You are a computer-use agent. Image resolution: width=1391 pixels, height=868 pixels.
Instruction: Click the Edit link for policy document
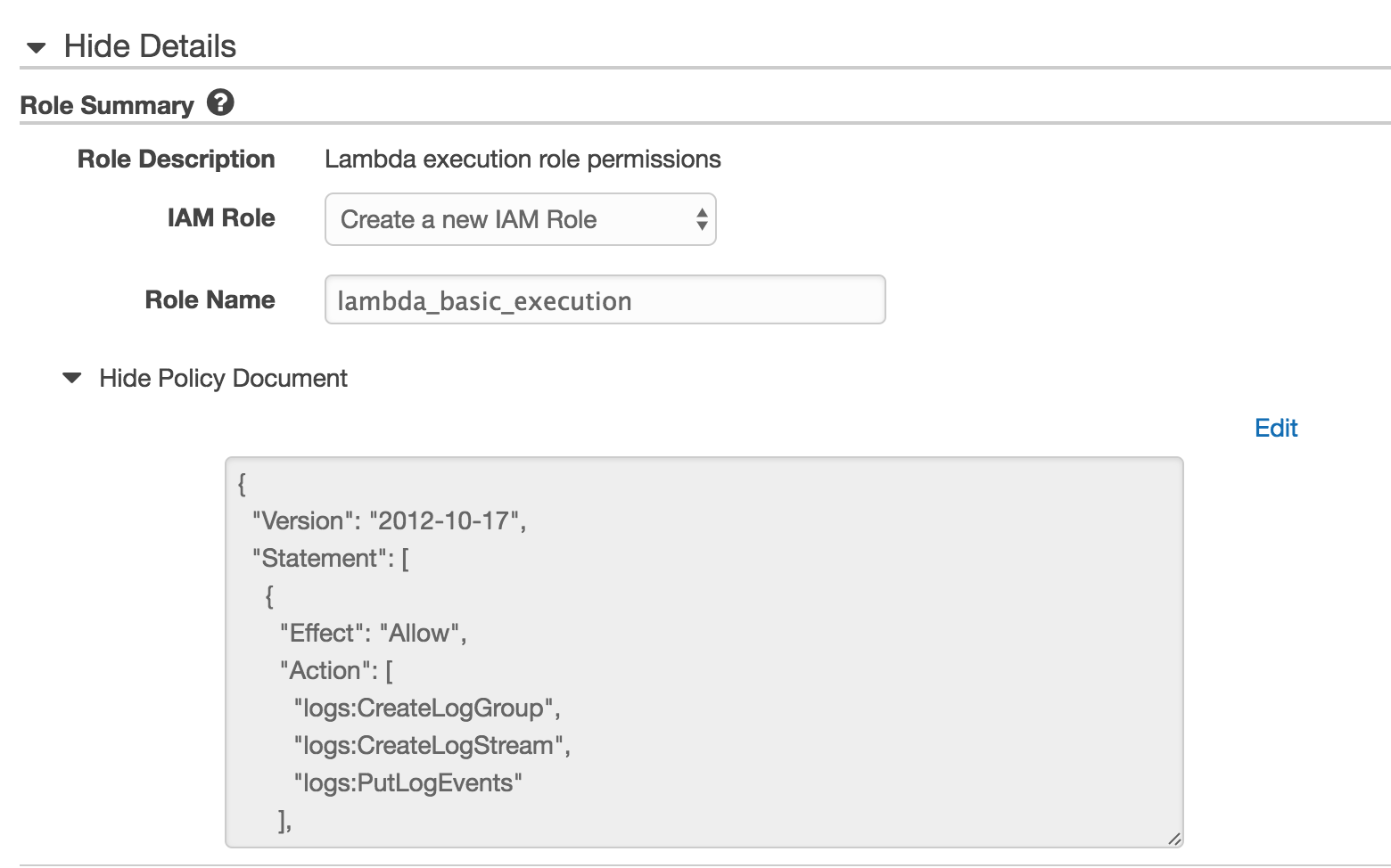pyautogui.click(x=1275, y=429)
